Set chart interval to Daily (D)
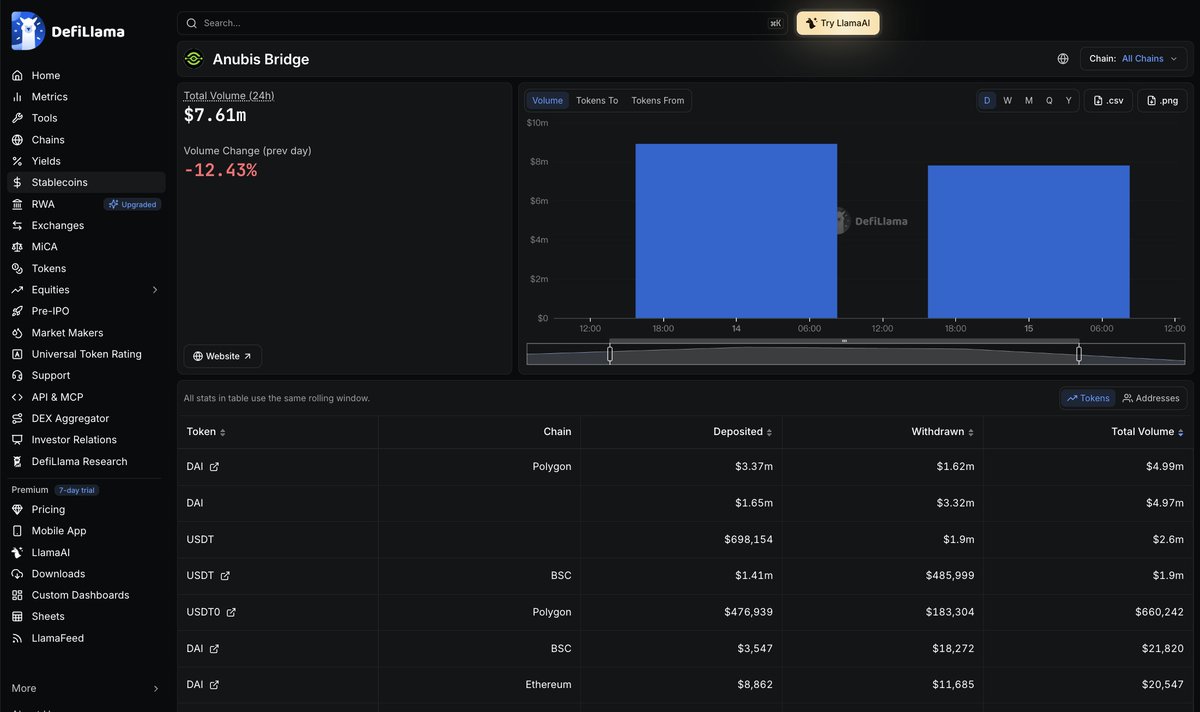The height and width of the screenshot is (712, 1200). (987, 100)
